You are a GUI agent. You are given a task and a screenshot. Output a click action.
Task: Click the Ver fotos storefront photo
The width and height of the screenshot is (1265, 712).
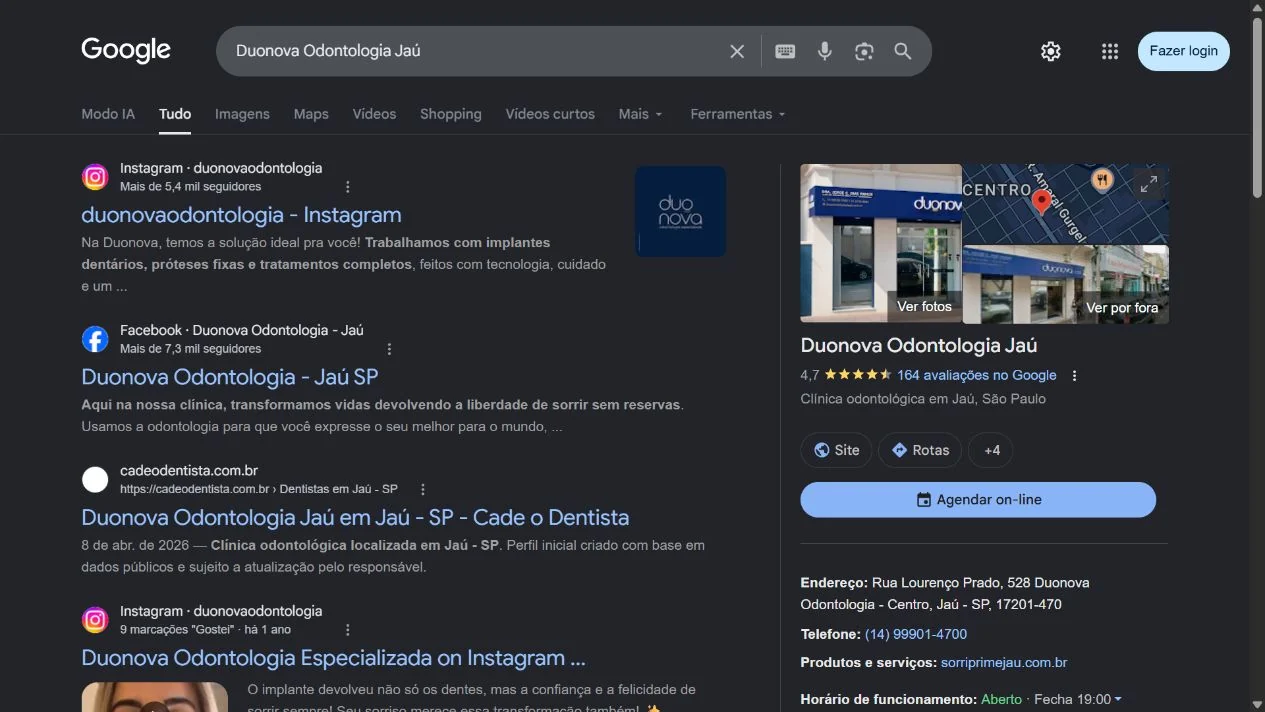[881, 243]
